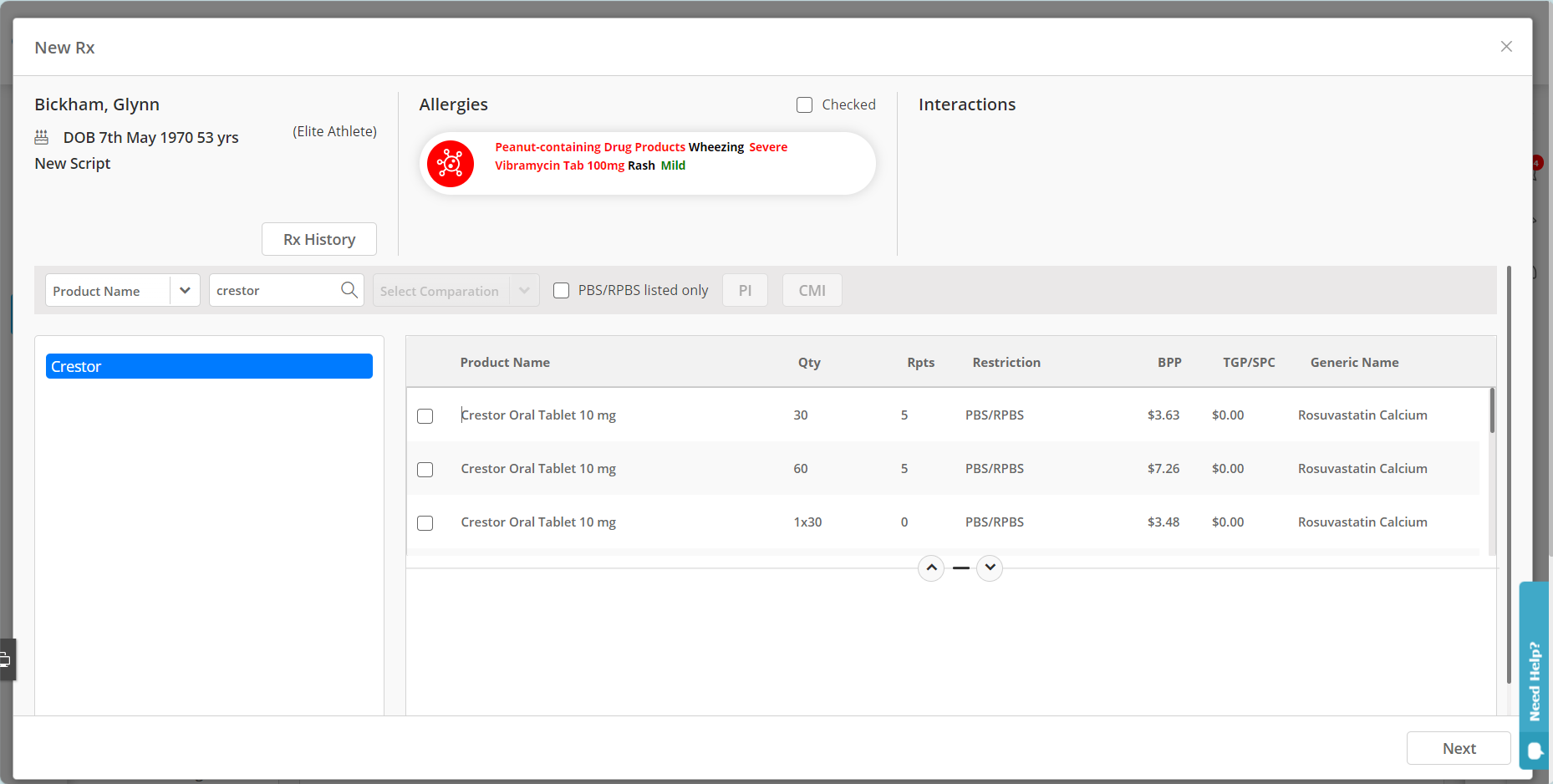Click the PI button

746,290
